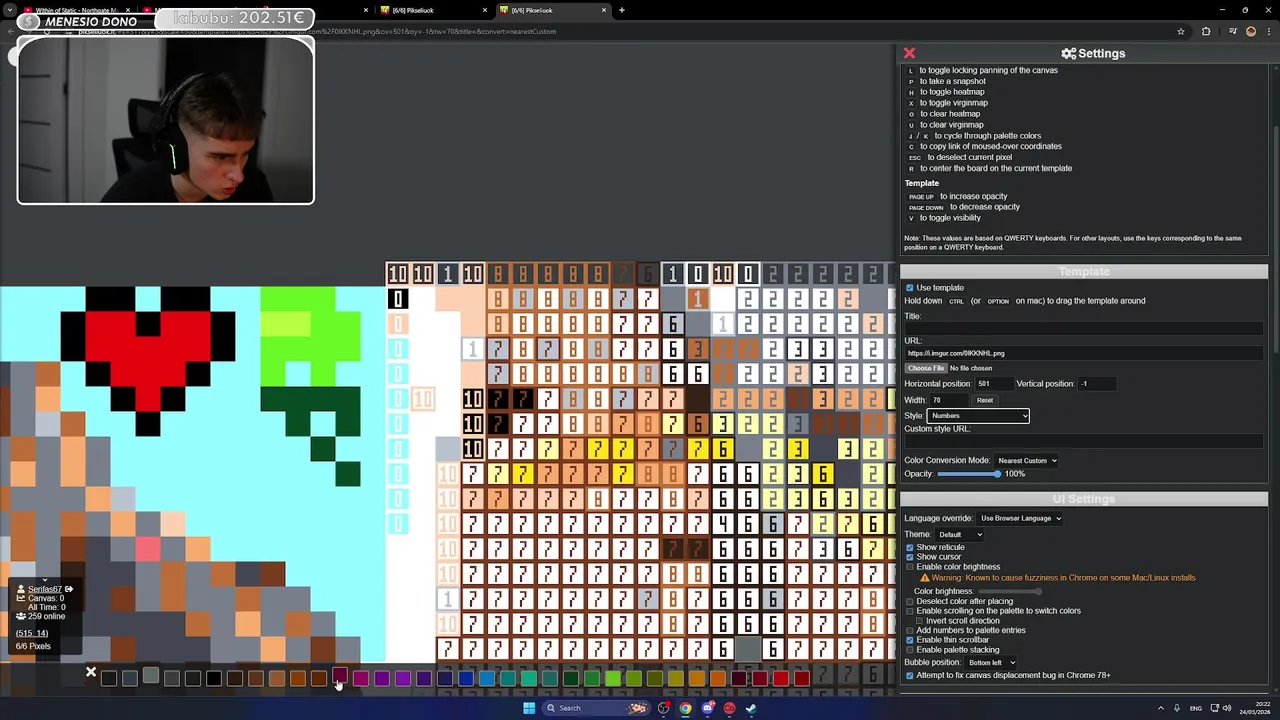The image size is (1280, 720).
Task: Click the browser address bar URL
Action: pyautogui.click(x=316, y=31)
